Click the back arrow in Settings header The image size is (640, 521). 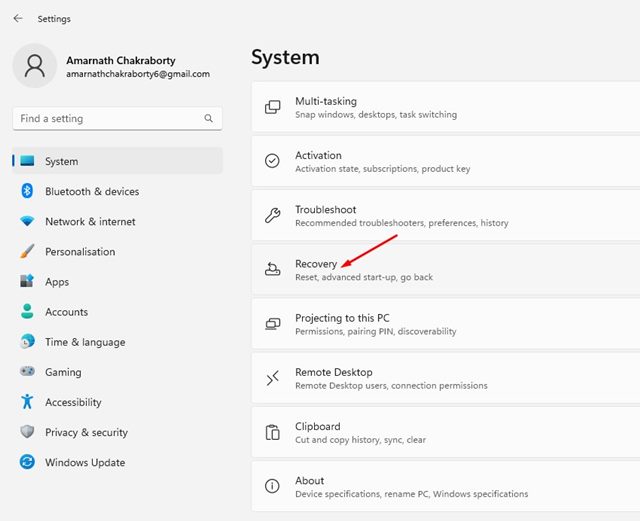tap(18, 18)
